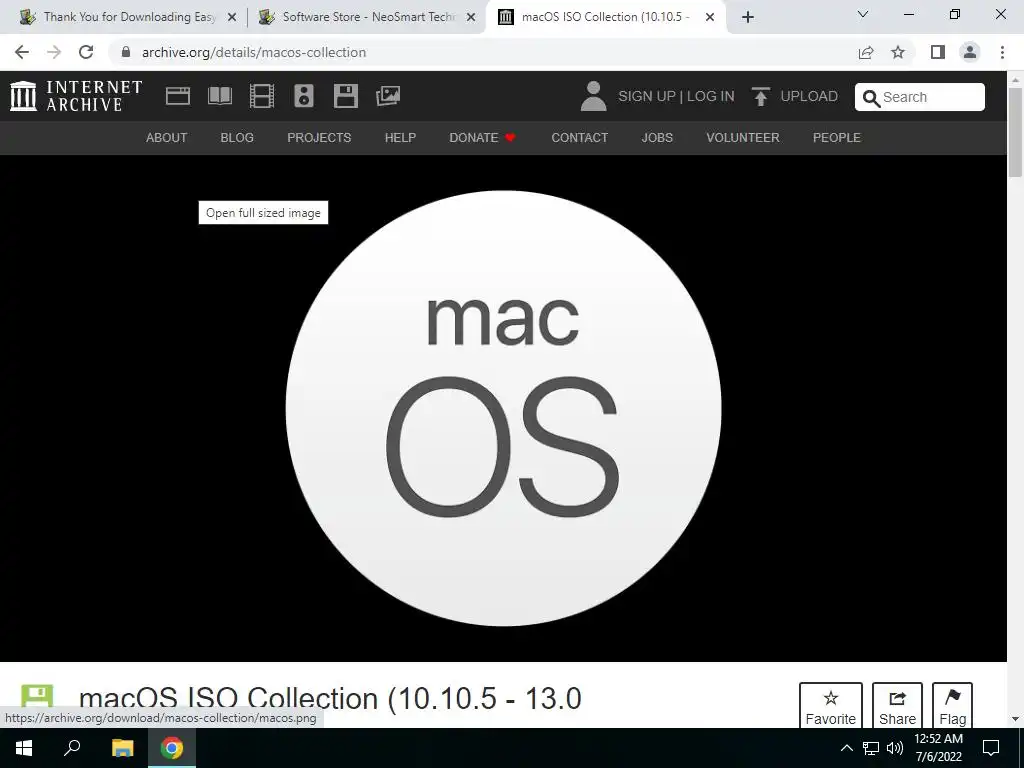Close the Thank You for Downloading tab
1024x768 pixels.
231,17
